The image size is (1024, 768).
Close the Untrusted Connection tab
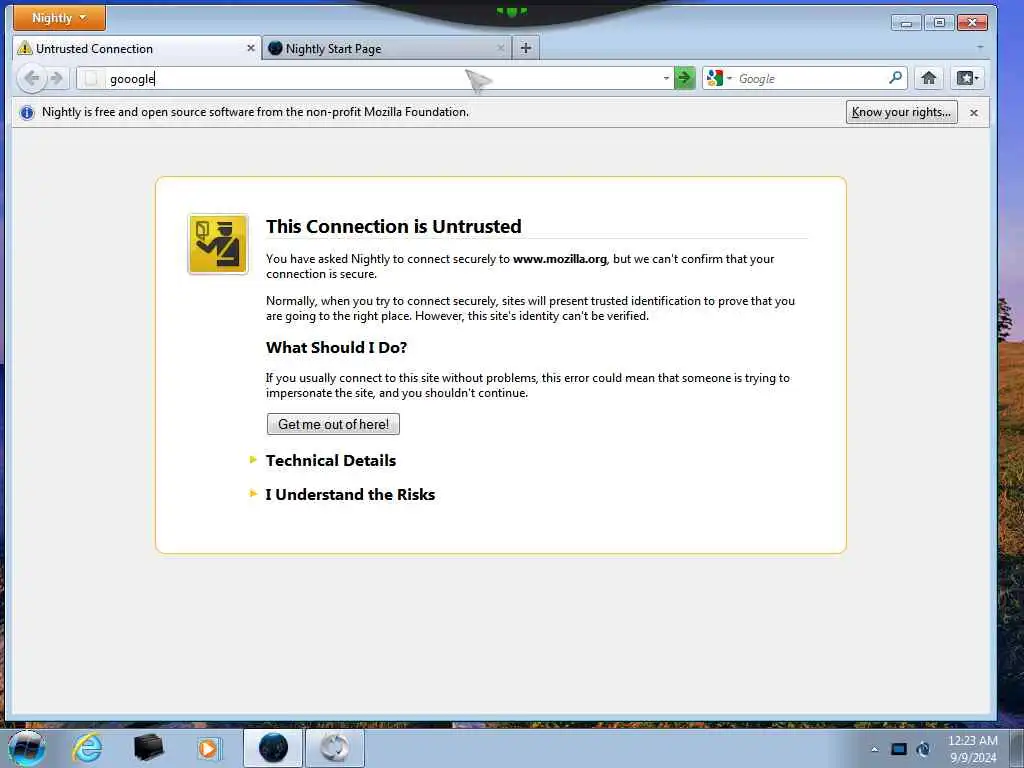point(251,48)
